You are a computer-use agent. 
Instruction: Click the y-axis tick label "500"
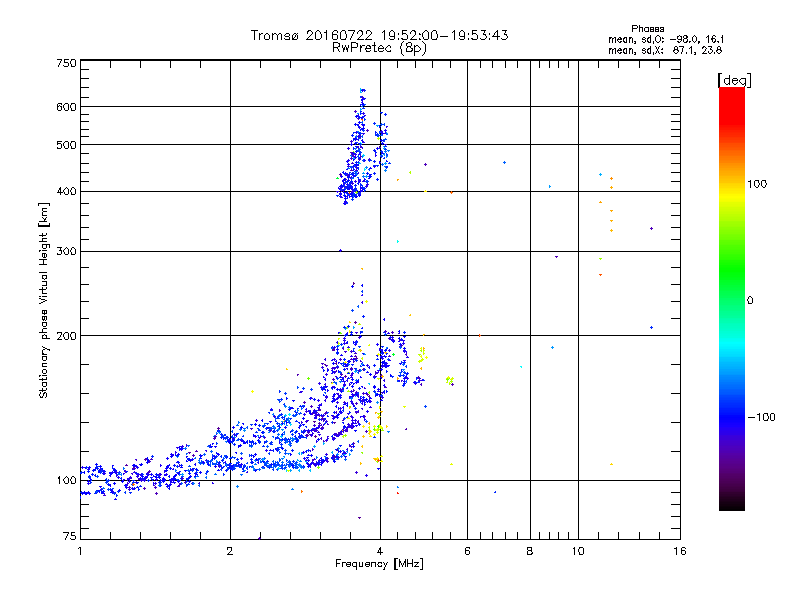tap(67, 145)
